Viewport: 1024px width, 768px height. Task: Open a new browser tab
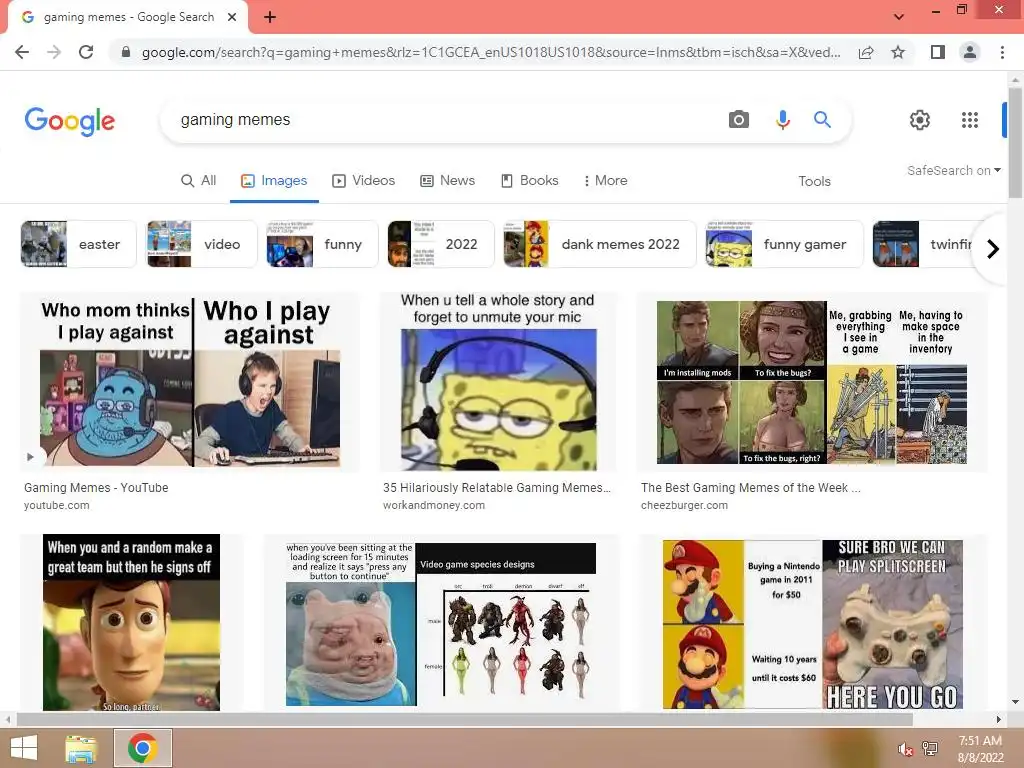point(270,17)
